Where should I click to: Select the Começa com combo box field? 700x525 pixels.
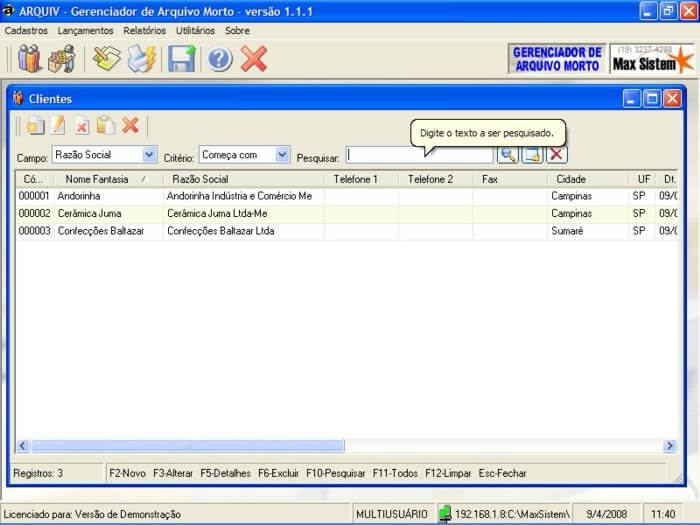point(244,155)
